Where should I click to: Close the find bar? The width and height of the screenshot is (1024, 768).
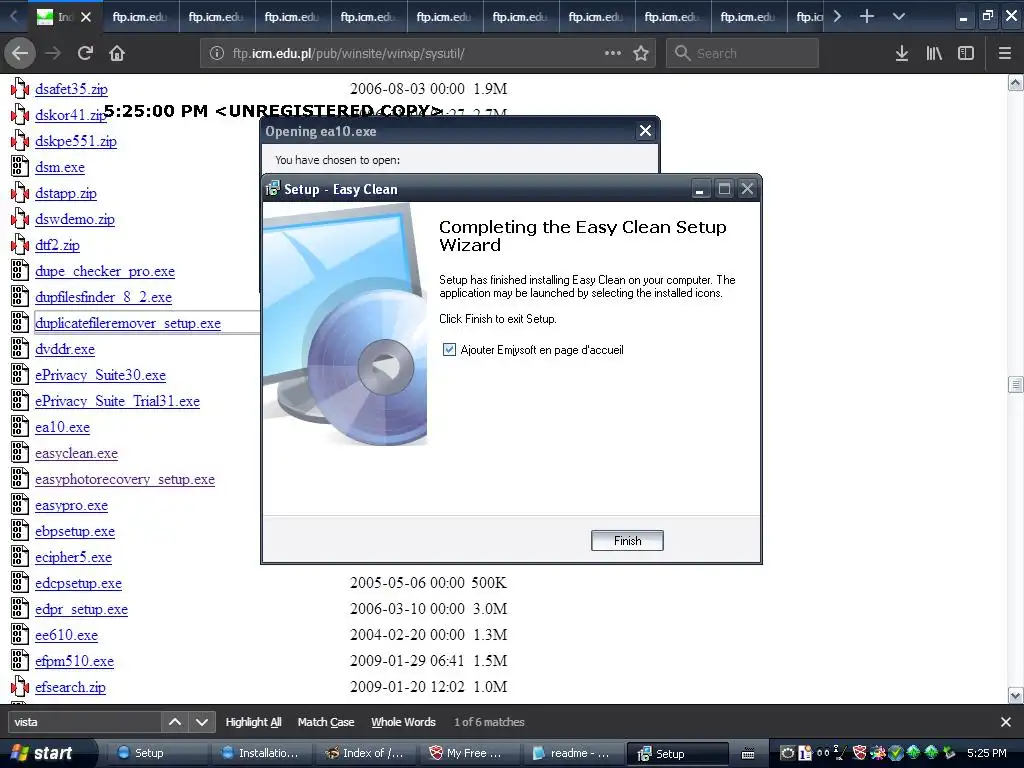pos(1006,722)
